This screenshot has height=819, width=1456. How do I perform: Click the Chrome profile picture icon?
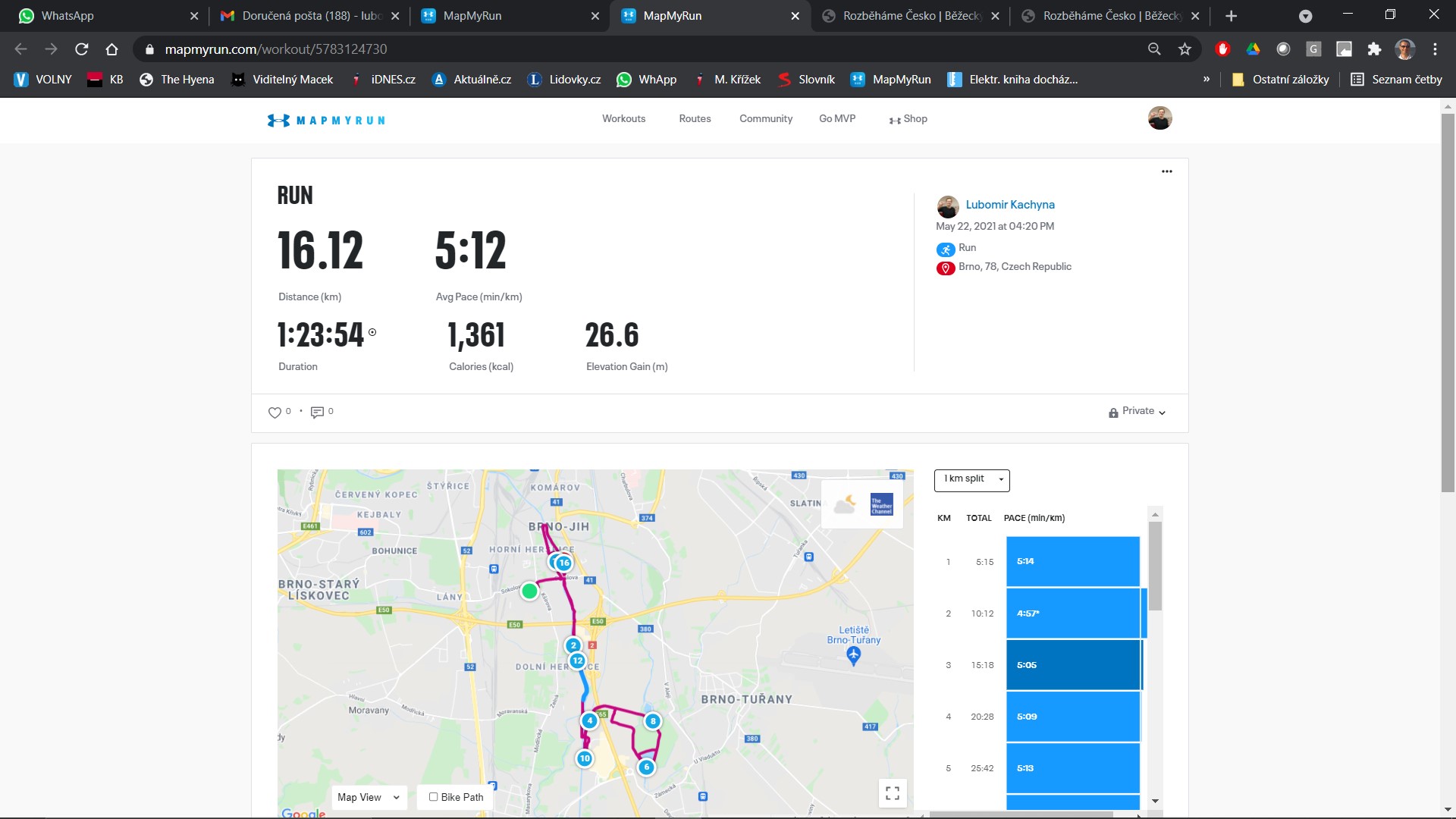pos(1404,49)
